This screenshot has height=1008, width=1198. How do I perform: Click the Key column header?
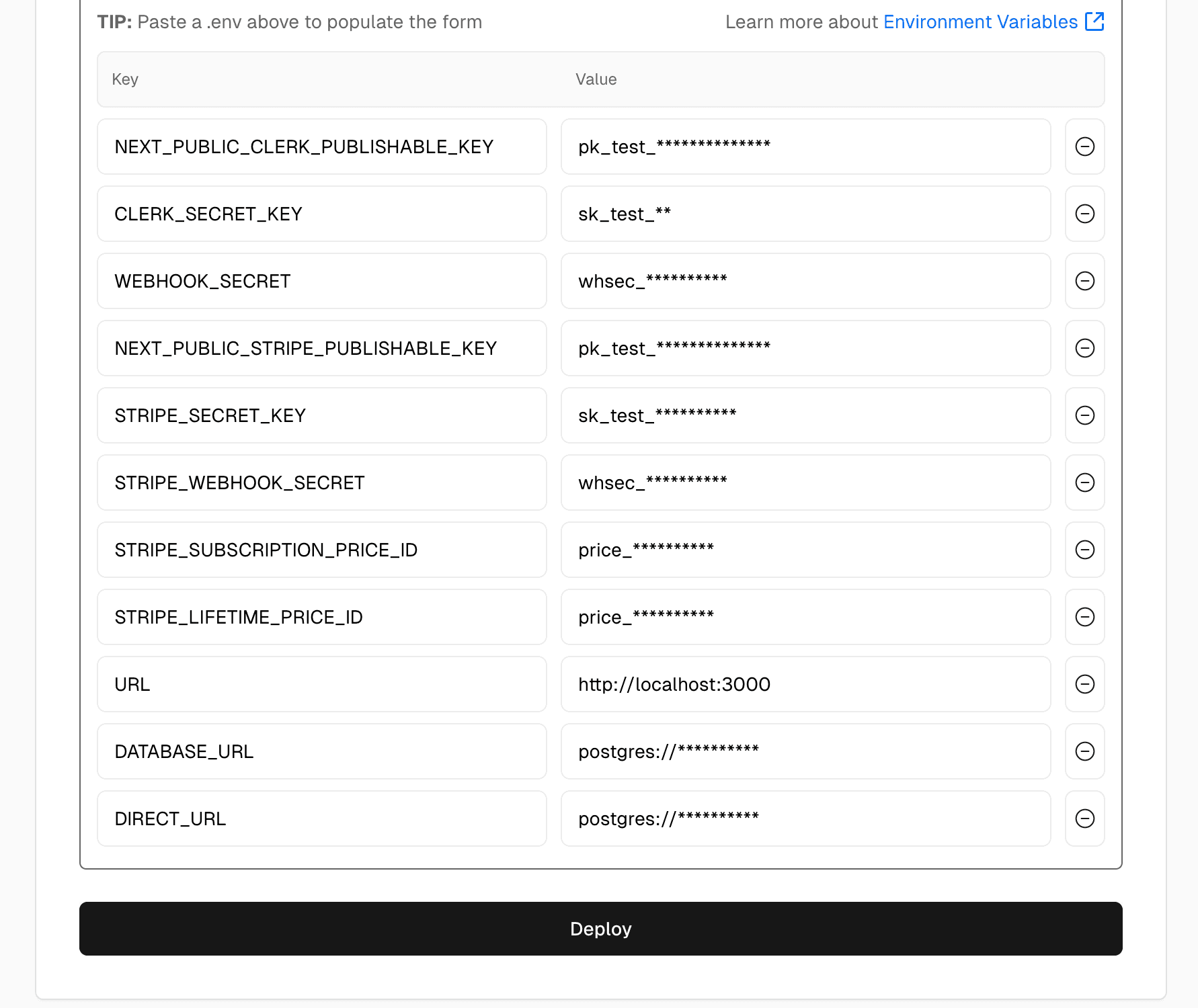125,79
